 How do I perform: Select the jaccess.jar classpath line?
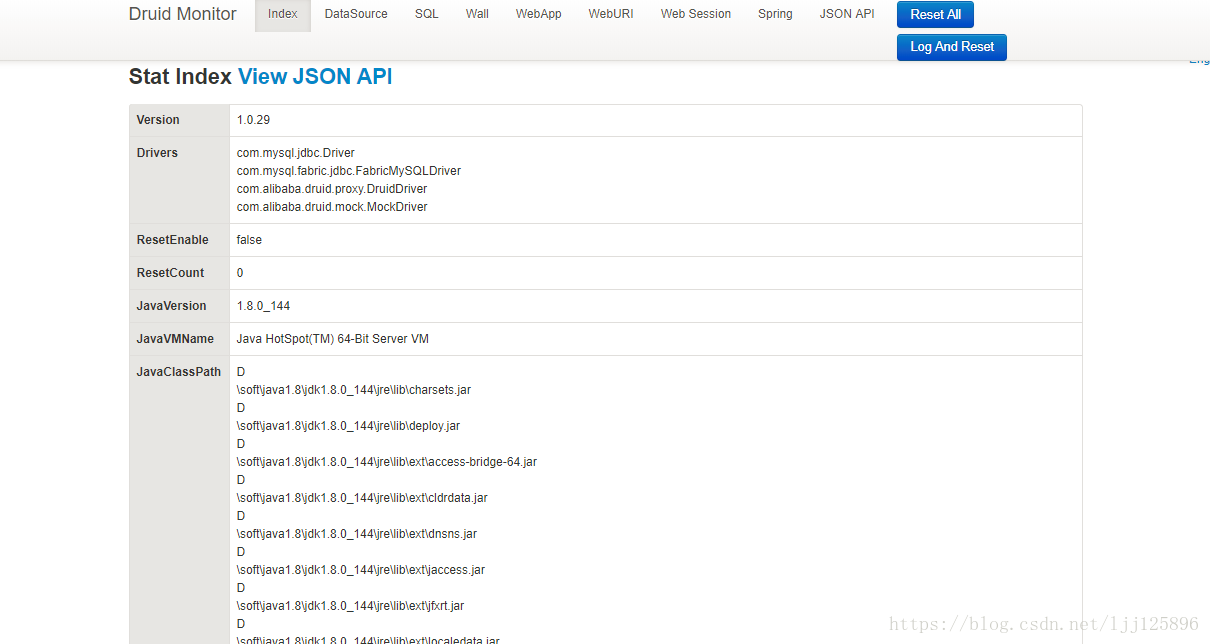361,570
